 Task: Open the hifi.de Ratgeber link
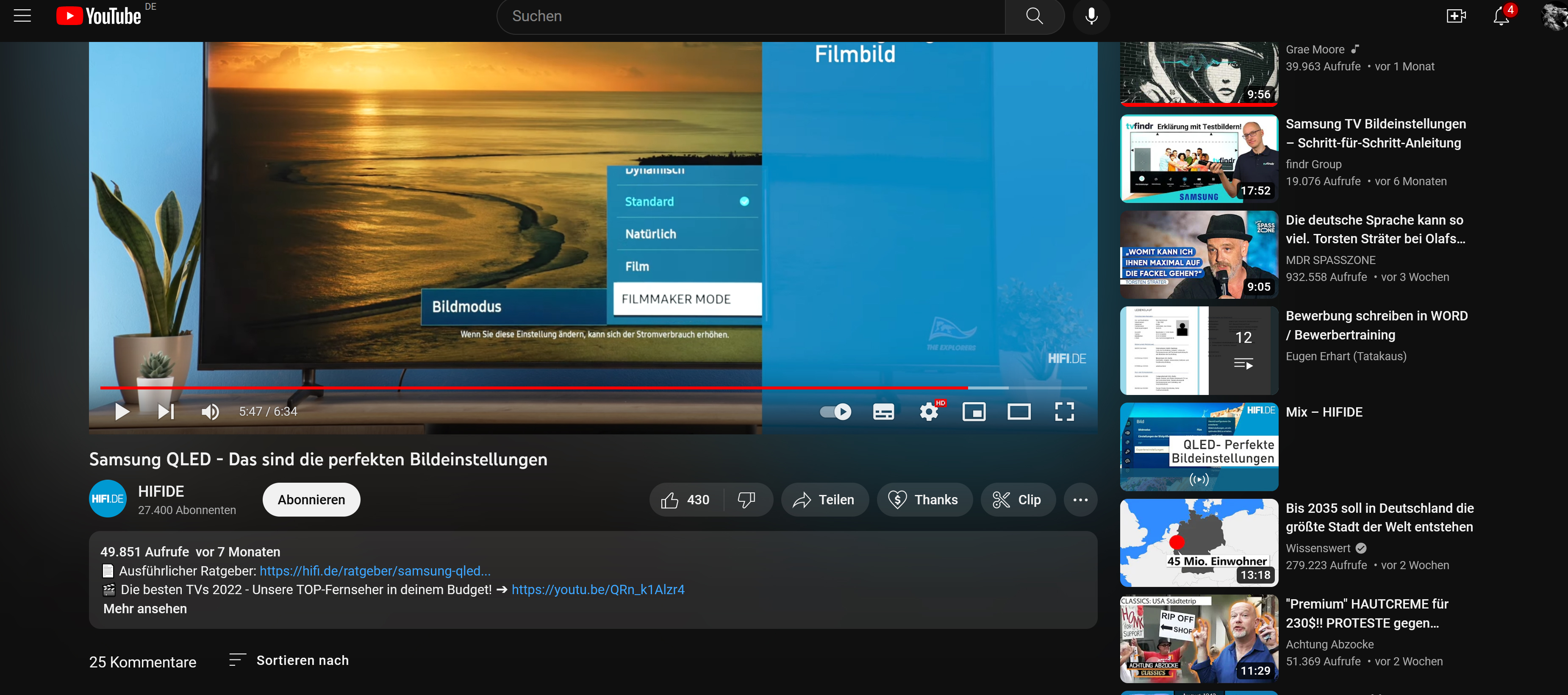(x=375, y=571)
